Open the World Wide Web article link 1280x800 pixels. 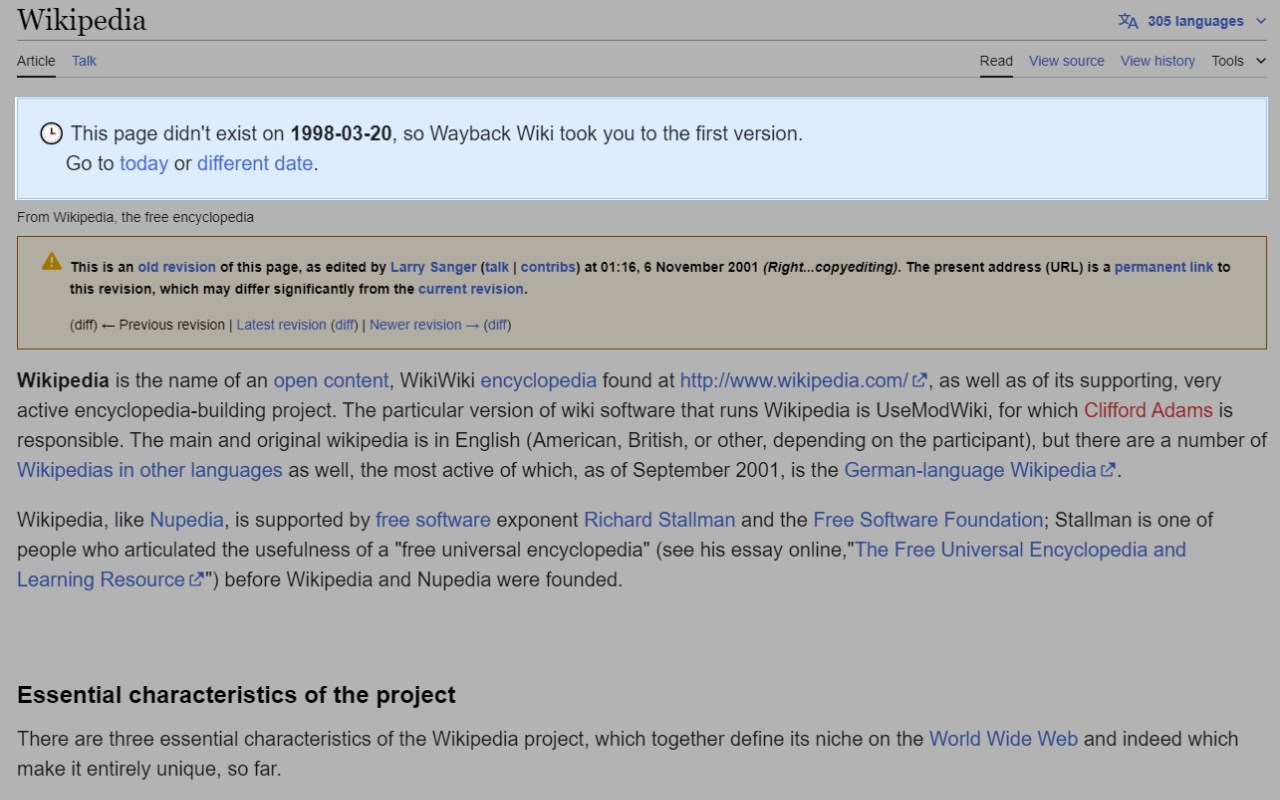coord(1003,739)
